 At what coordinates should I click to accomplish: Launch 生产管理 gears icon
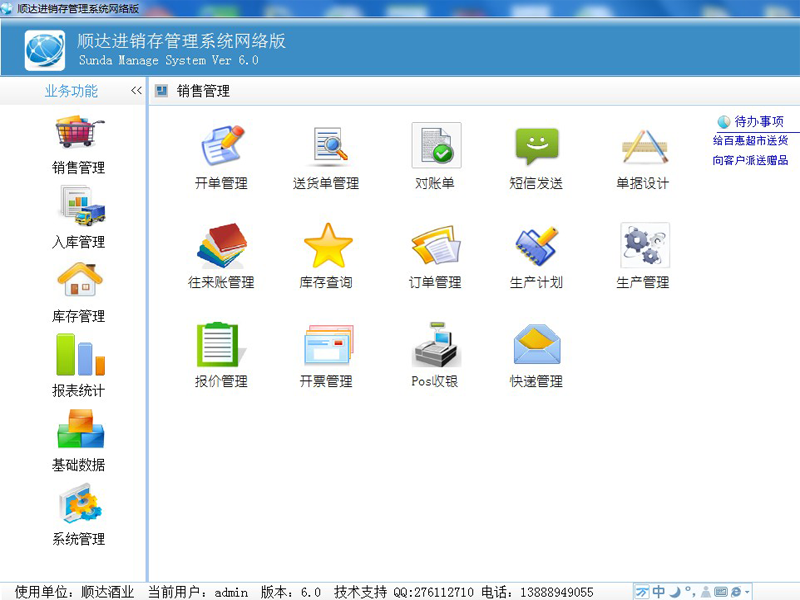(x=643, y=246)
